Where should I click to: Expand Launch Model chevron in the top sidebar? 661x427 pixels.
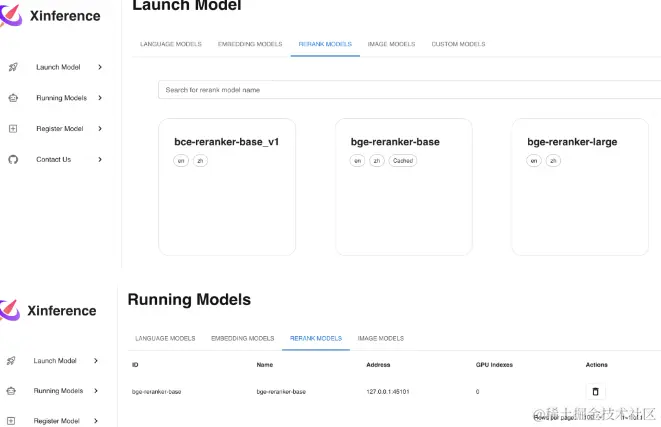click(100, 67)
